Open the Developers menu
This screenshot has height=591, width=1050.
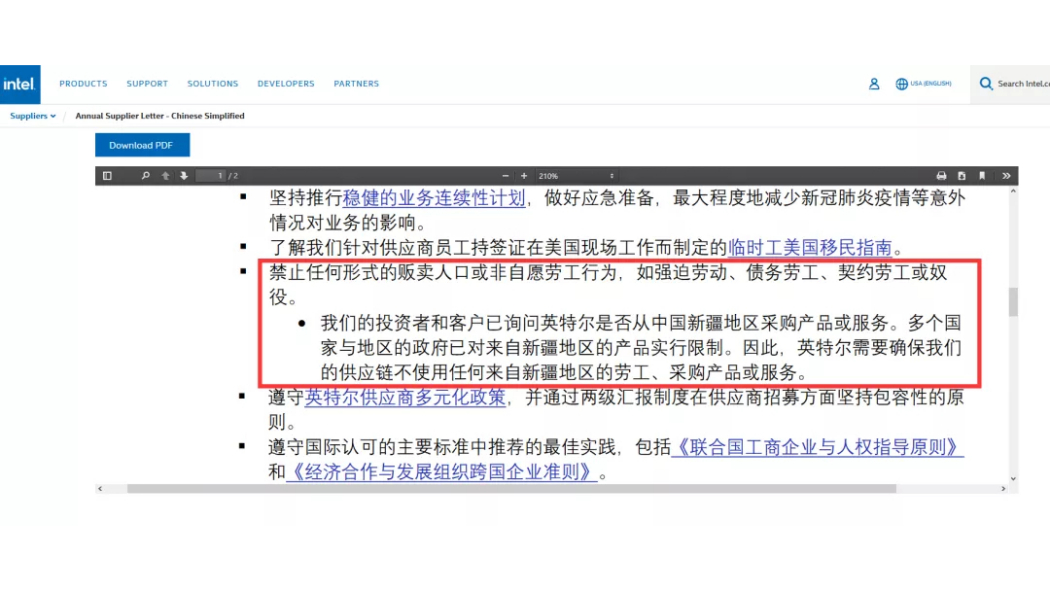(286, 84)
